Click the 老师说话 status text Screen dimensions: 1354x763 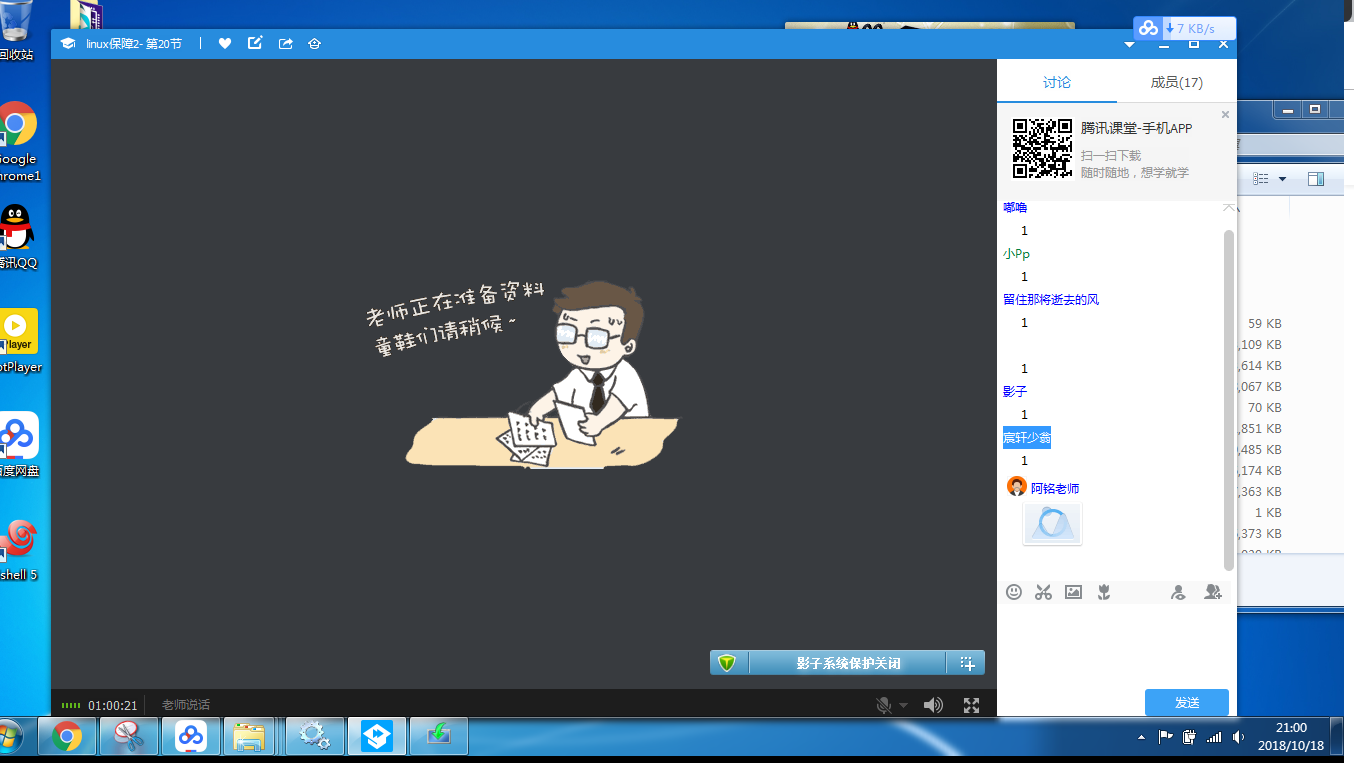tap(186, 705)
